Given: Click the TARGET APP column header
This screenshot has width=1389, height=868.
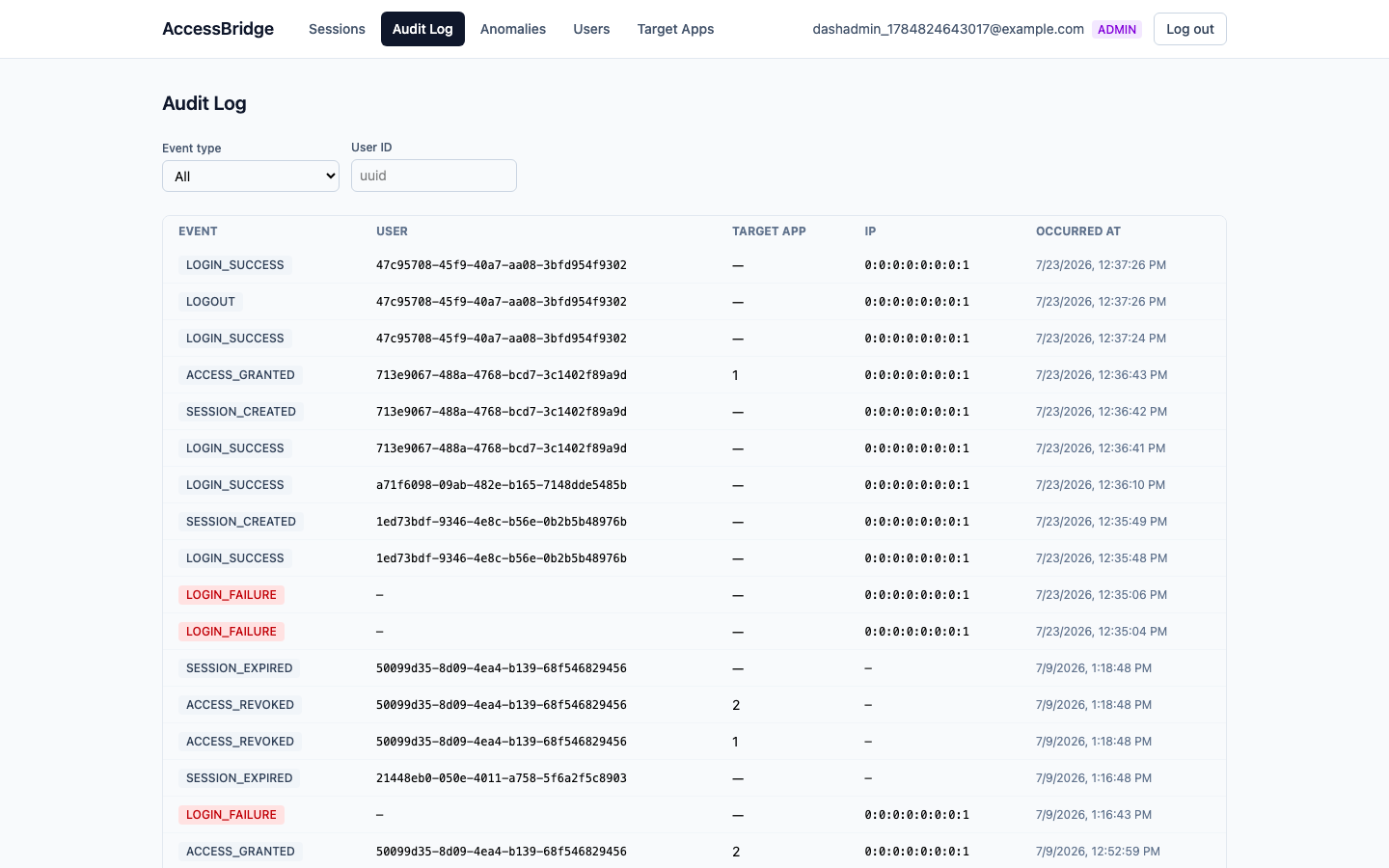Looking at the screenshot, I should tap(769, 231).
